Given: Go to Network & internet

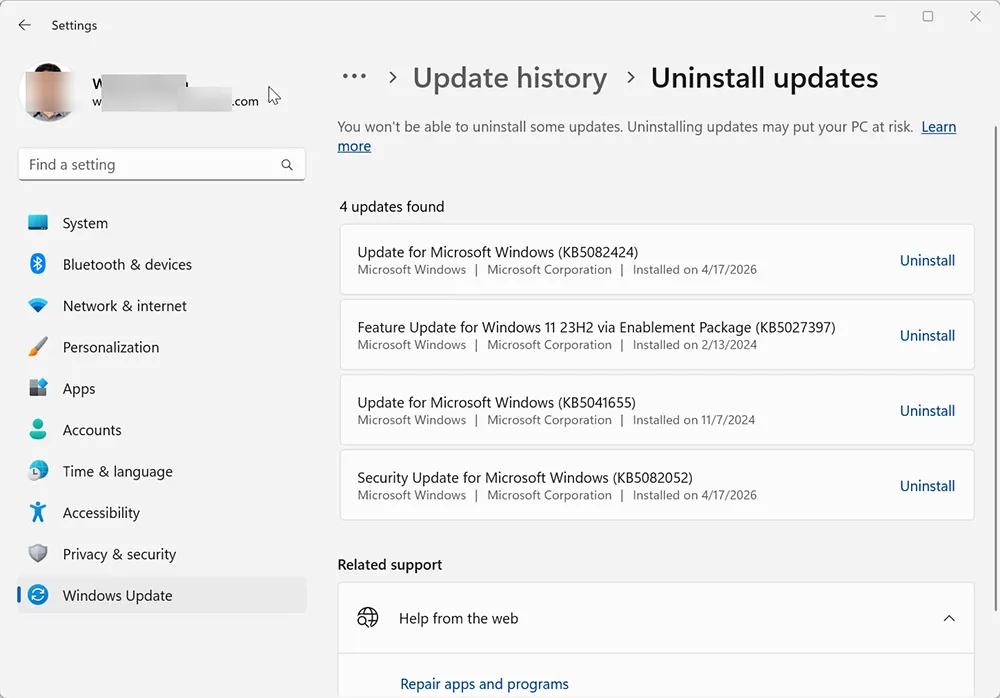Looking at the screenshot, I should (161, 306).
